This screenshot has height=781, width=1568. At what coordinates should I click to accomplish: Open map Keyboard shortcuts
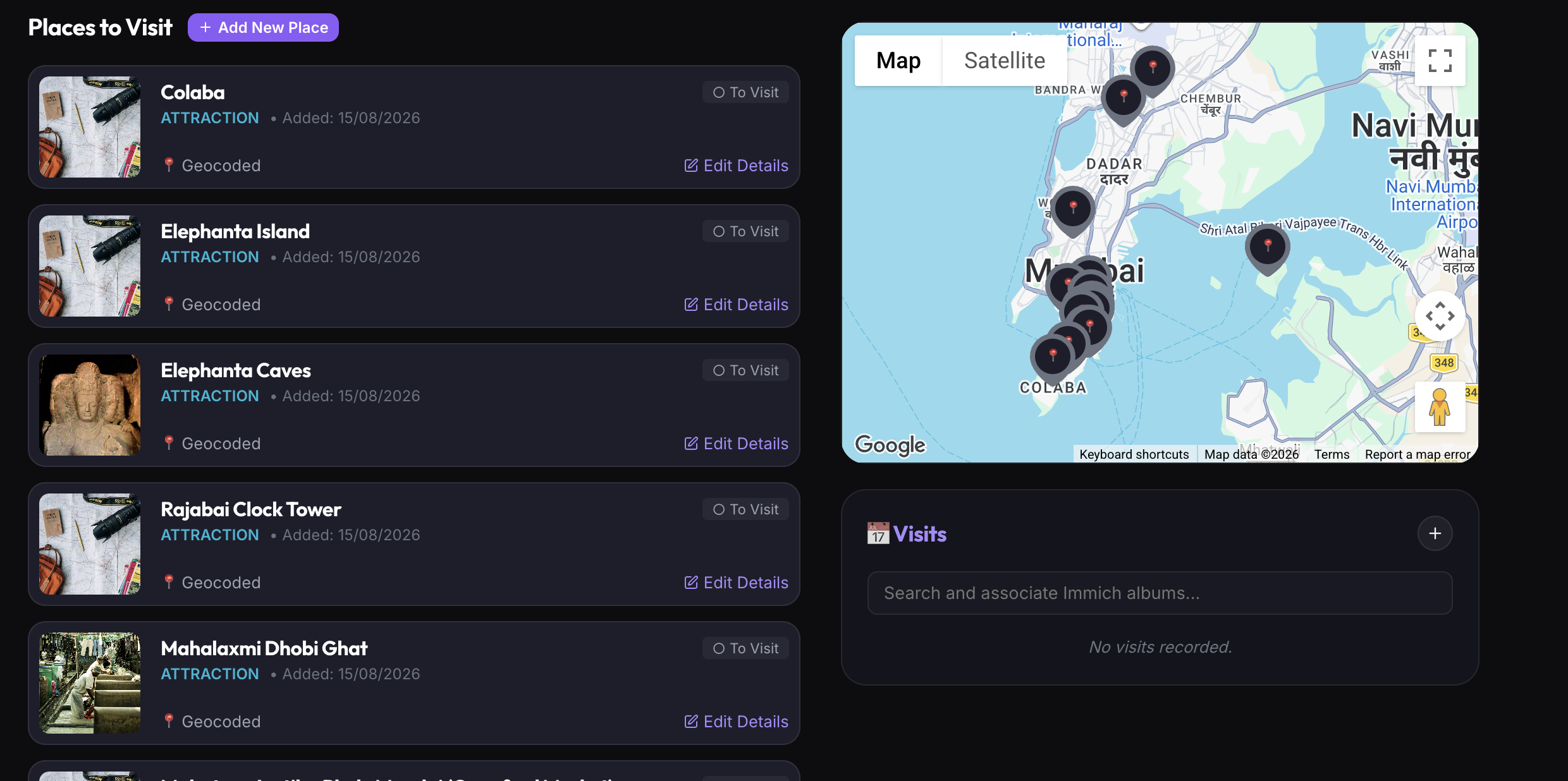coord(1134,454)
